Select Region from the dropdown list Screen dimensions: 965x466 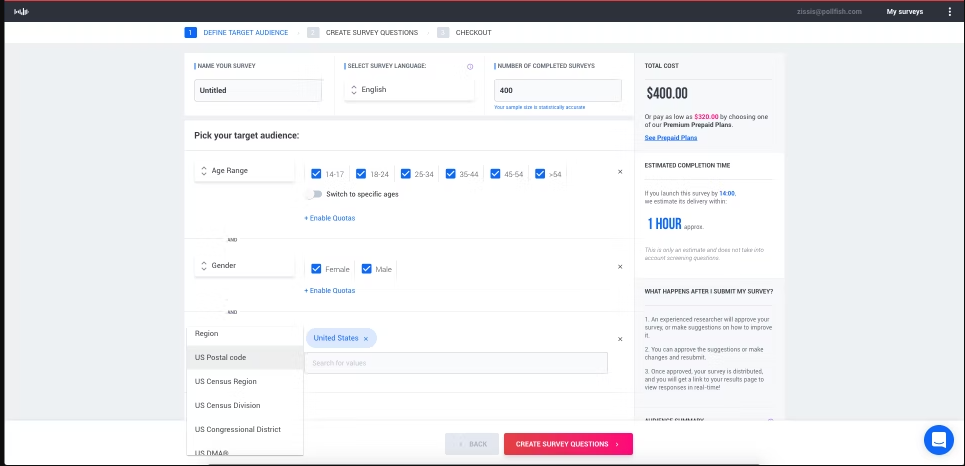click(245, 334)
